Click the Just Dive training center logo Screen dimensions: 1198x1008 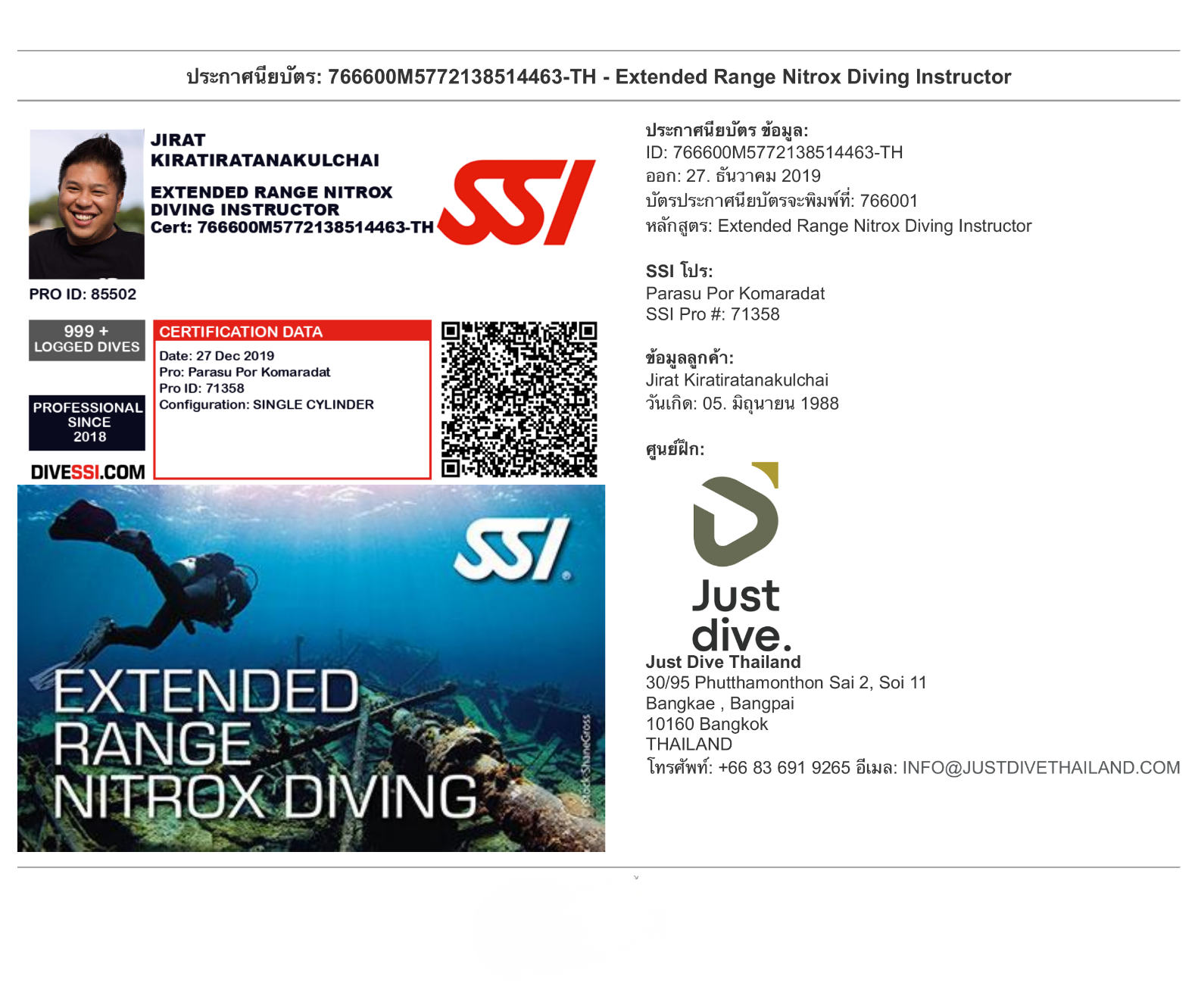coord(735,557)
